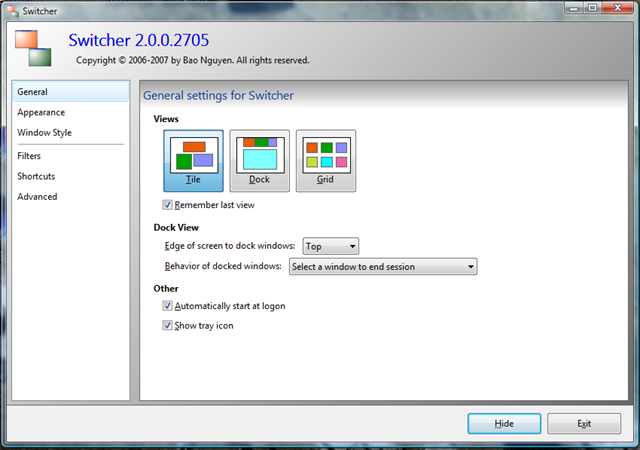Go to Window Style settings

pos(44,133)
